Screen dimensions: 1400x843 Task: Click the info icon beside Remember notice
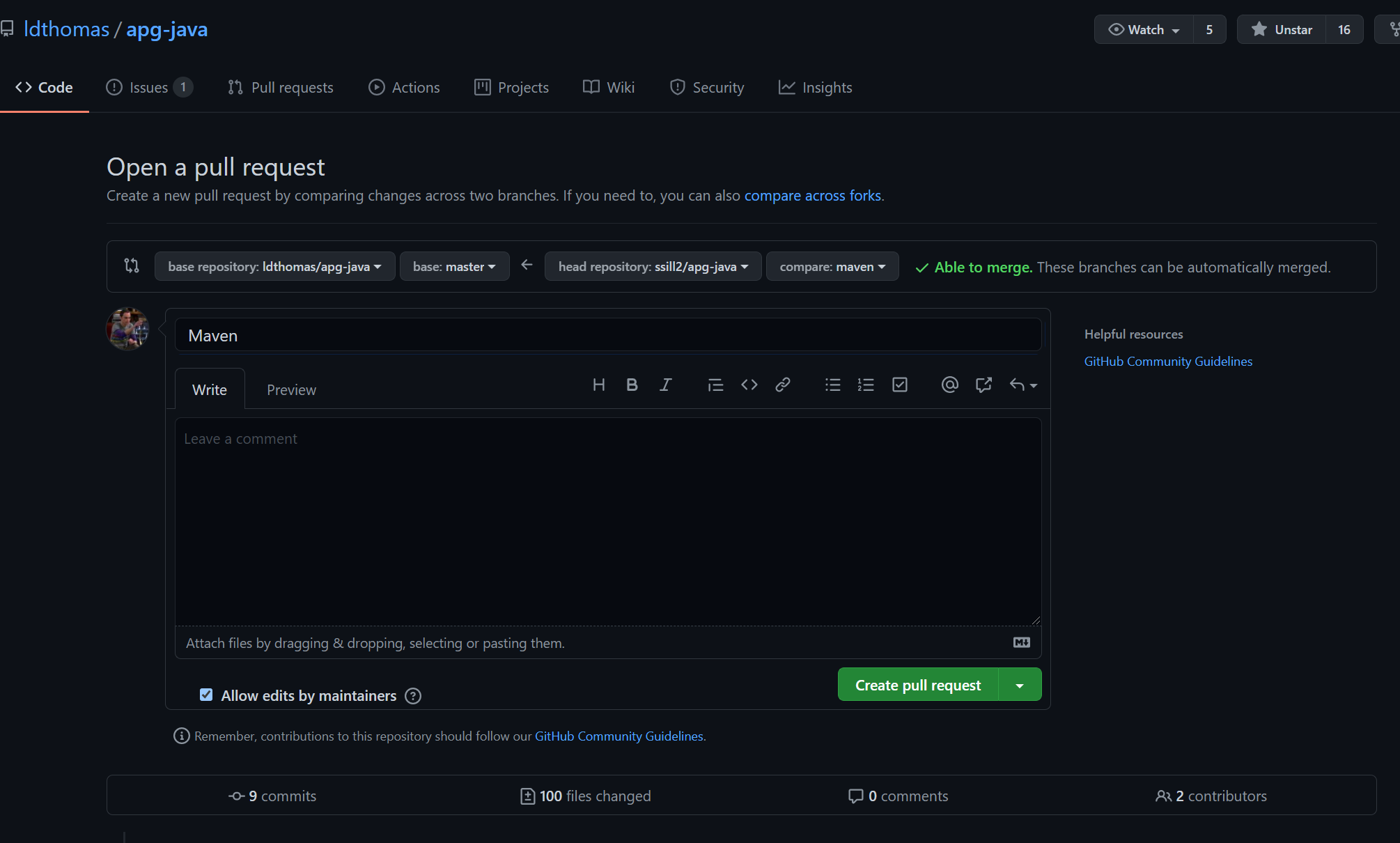(x=182, y=736)
